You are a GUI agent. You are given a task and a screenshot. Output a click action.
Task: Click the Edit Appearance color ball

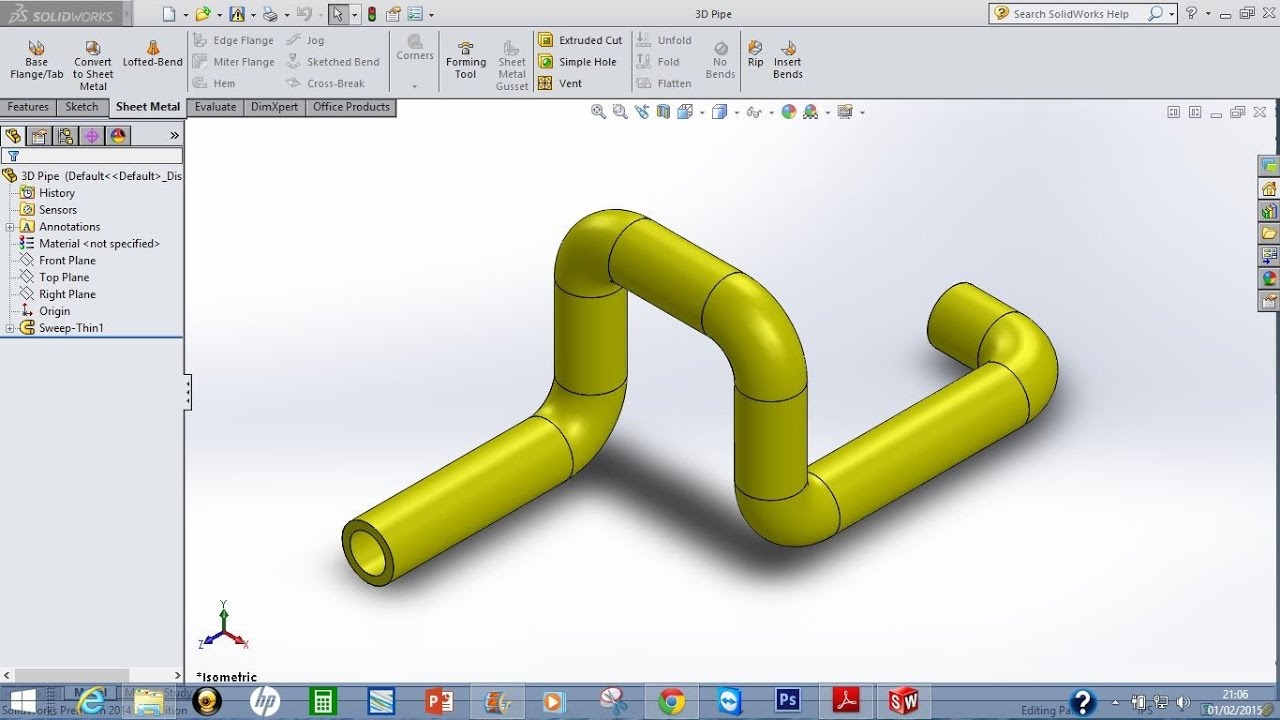pos(789,112)
